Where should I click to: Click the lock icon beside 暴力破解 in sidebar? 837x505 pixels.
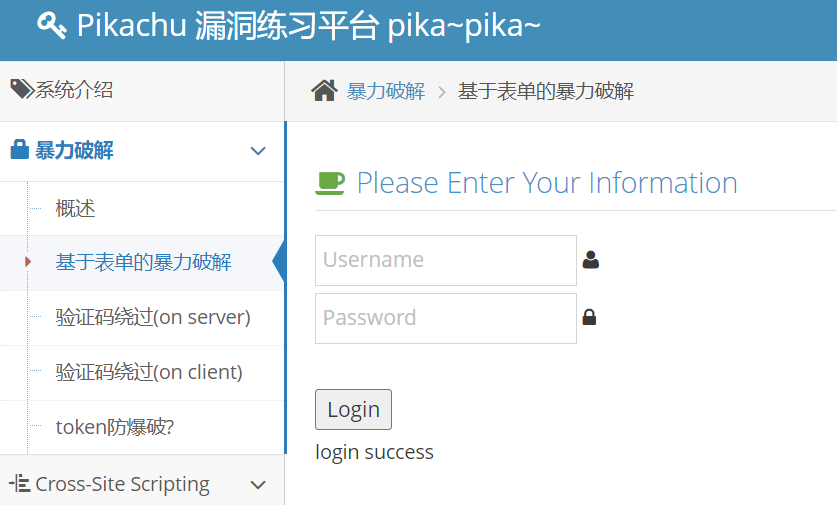tap(19, 151)
